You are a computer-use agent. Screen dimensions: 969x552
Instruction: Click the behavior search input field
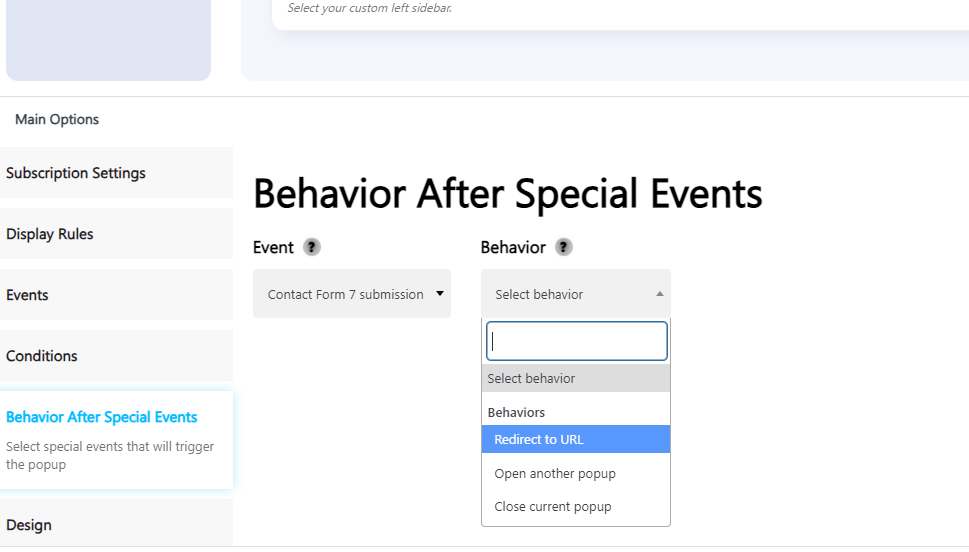[x=577, y=341]
